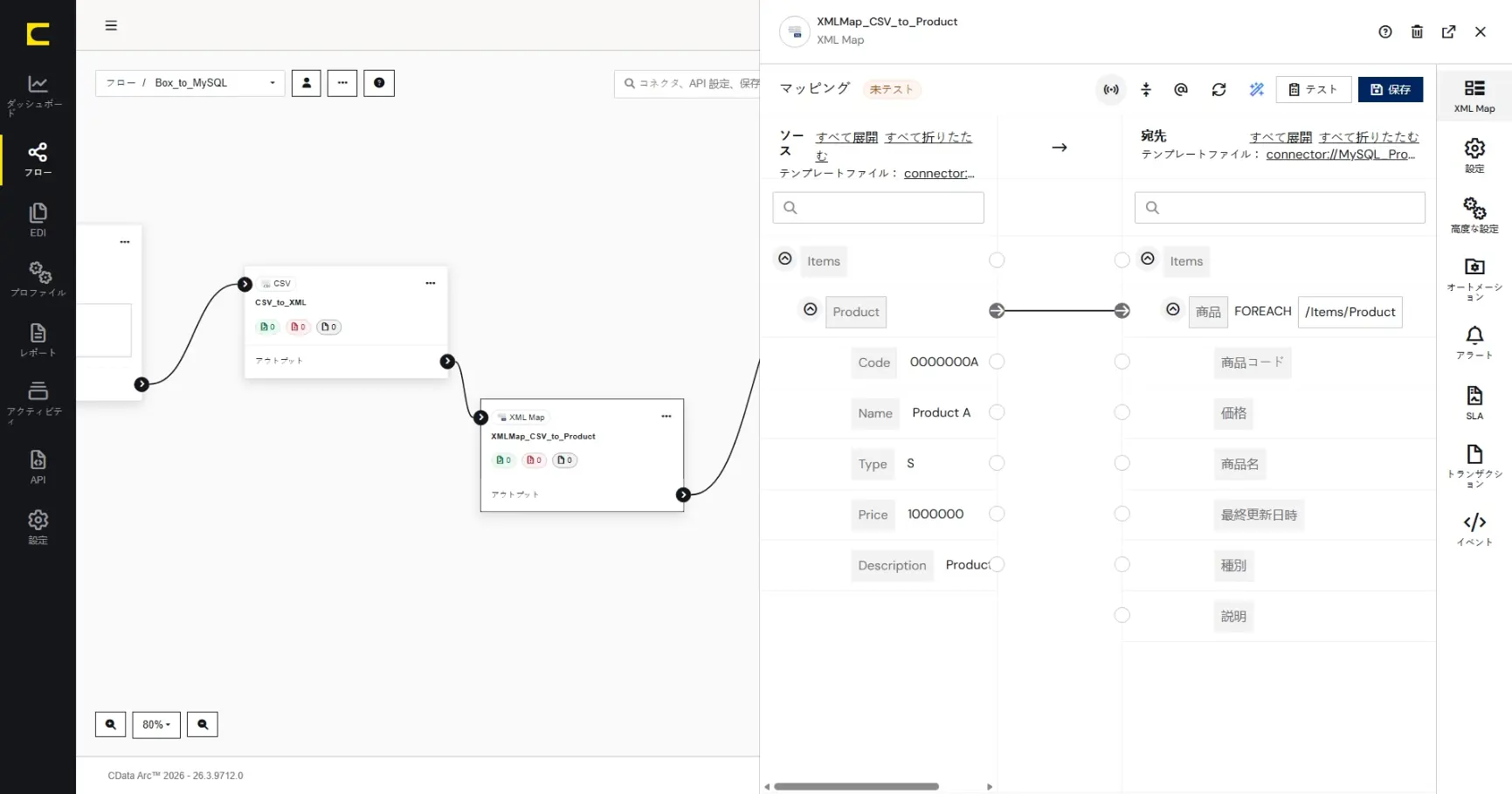The width and height of the screenshot is (1512, 794).
Task: Click destination すべて折りたたむ link
Action: coord(1369,137)
